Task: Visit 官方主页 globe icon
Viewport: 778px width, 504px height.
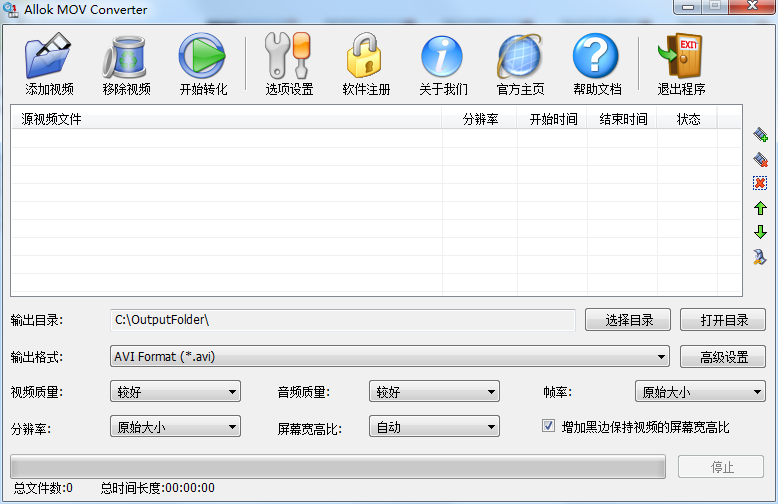Action: (x=519, y=56)
